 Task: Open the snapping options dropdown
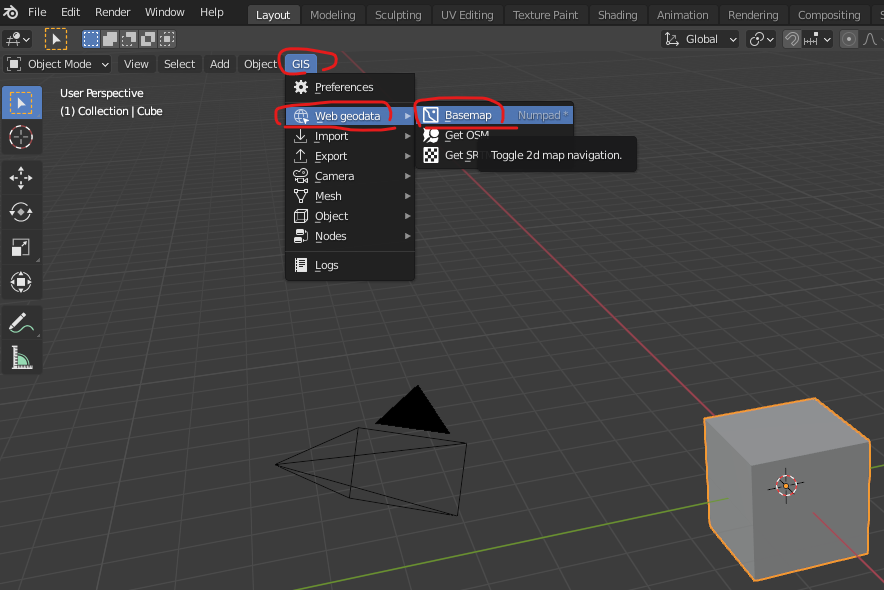817,39
